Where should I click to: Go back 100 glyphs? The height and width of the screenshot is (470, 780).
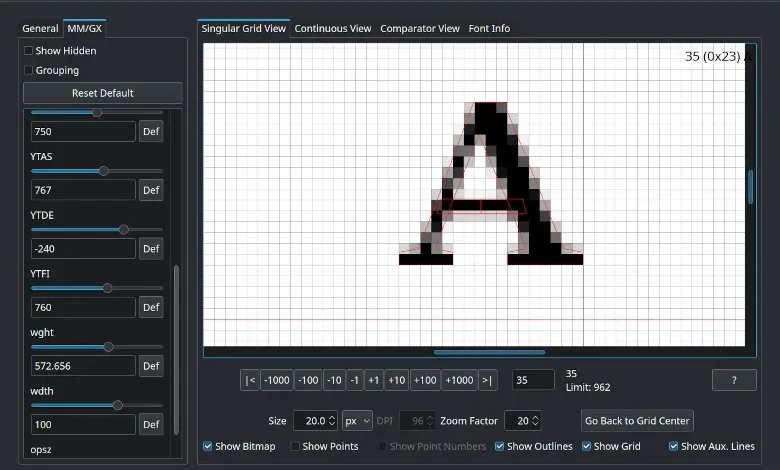point(308,380)
